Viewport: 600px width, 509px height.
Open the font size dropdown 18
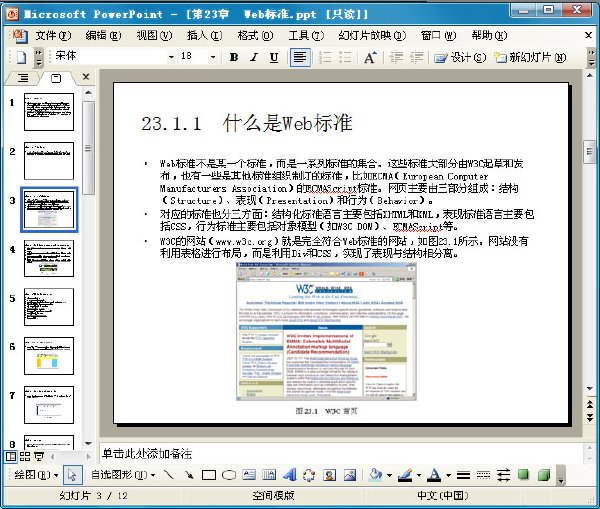coord(213,57)
